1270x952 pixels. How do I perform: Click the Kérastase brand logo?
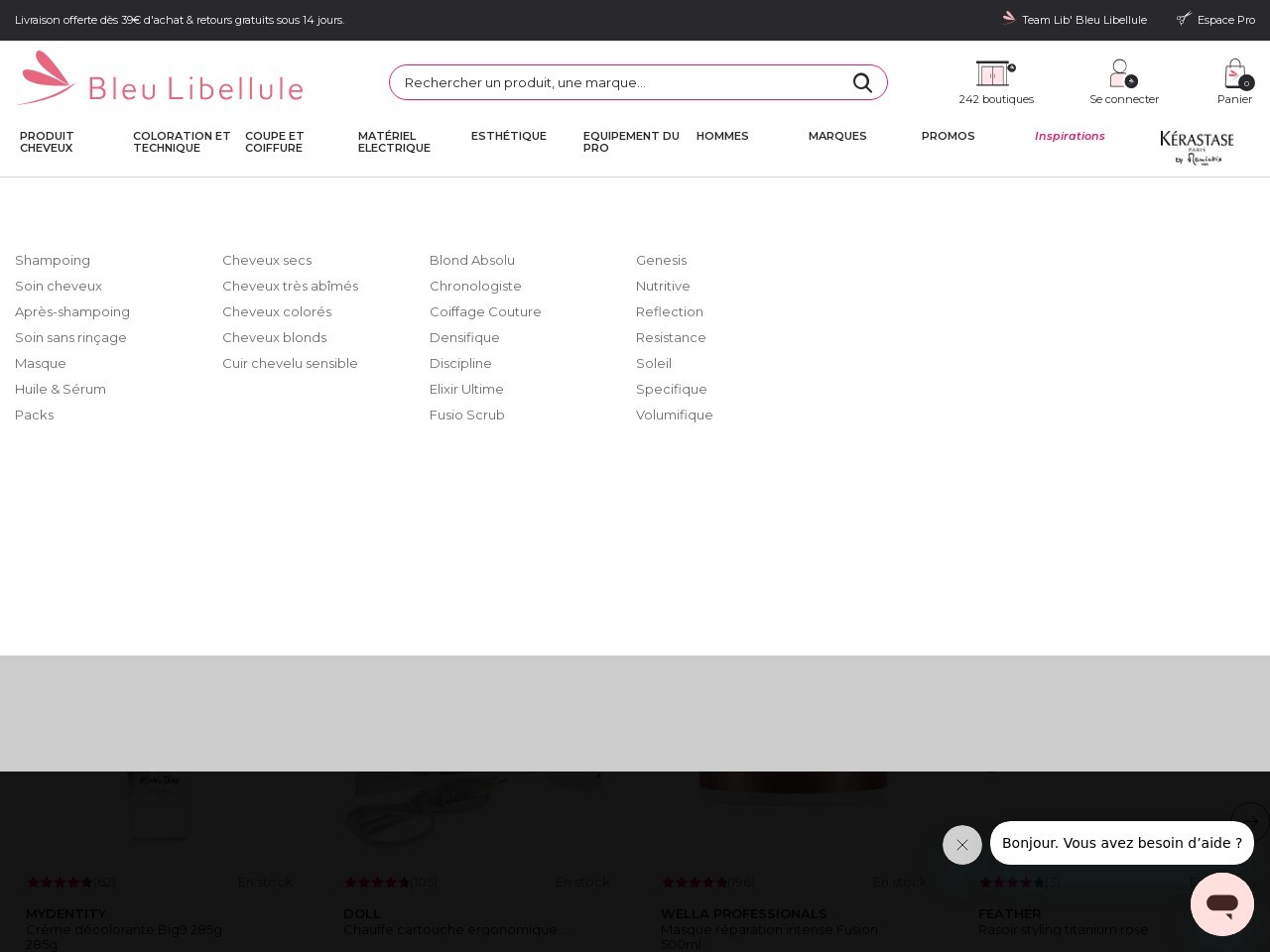1198,147
